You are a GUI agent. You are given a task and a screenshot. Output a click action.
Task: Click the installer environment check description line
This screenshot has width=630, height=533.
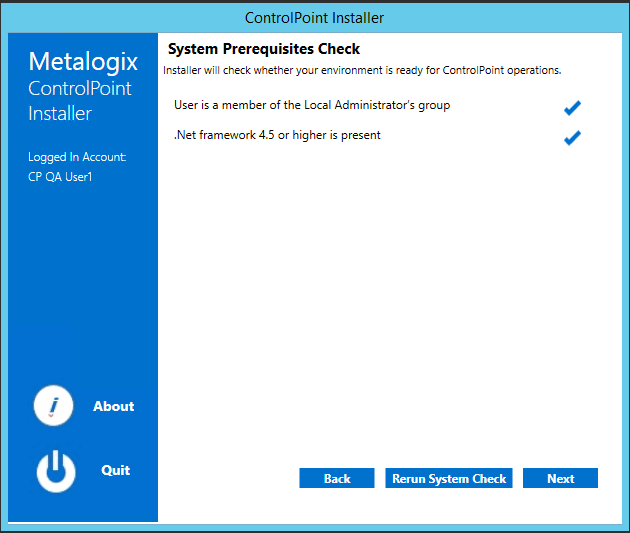click(x=362, y=70)
